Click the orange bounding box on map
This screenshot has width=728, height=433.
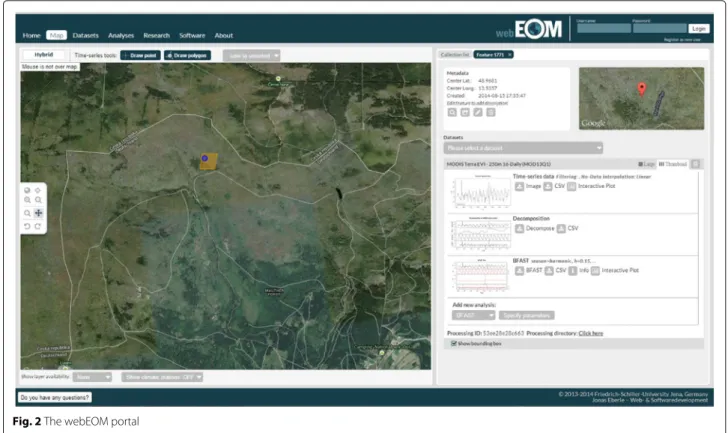pyautogui.click(x=208, y=162)
